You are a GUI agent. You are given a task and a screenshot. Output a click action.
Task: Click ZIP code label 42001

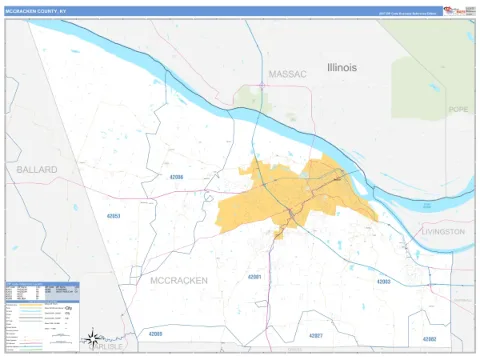click(254, 277)
